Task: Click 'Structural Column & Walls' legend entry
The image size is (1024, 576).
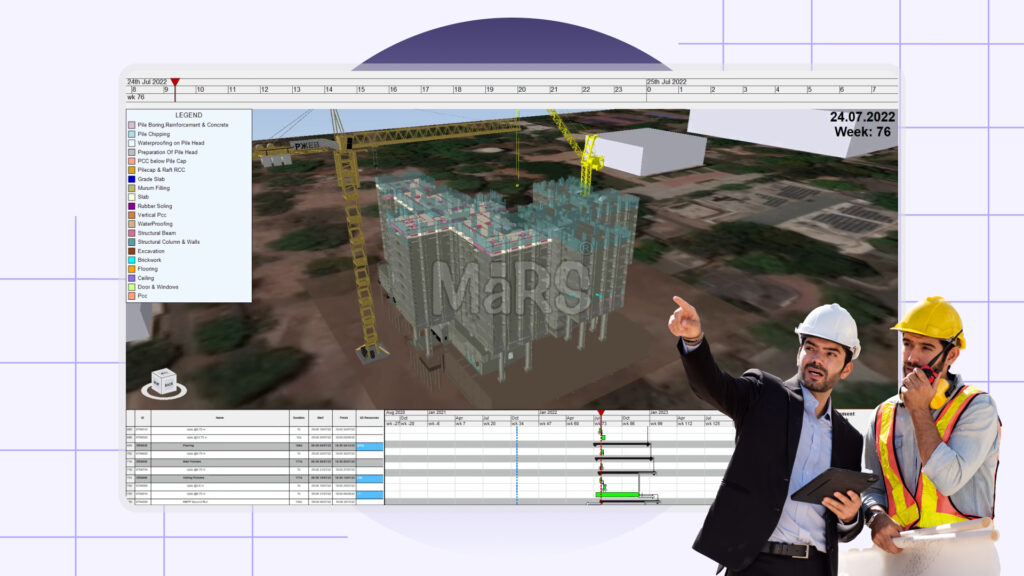Action: click(x=168, y=242)
